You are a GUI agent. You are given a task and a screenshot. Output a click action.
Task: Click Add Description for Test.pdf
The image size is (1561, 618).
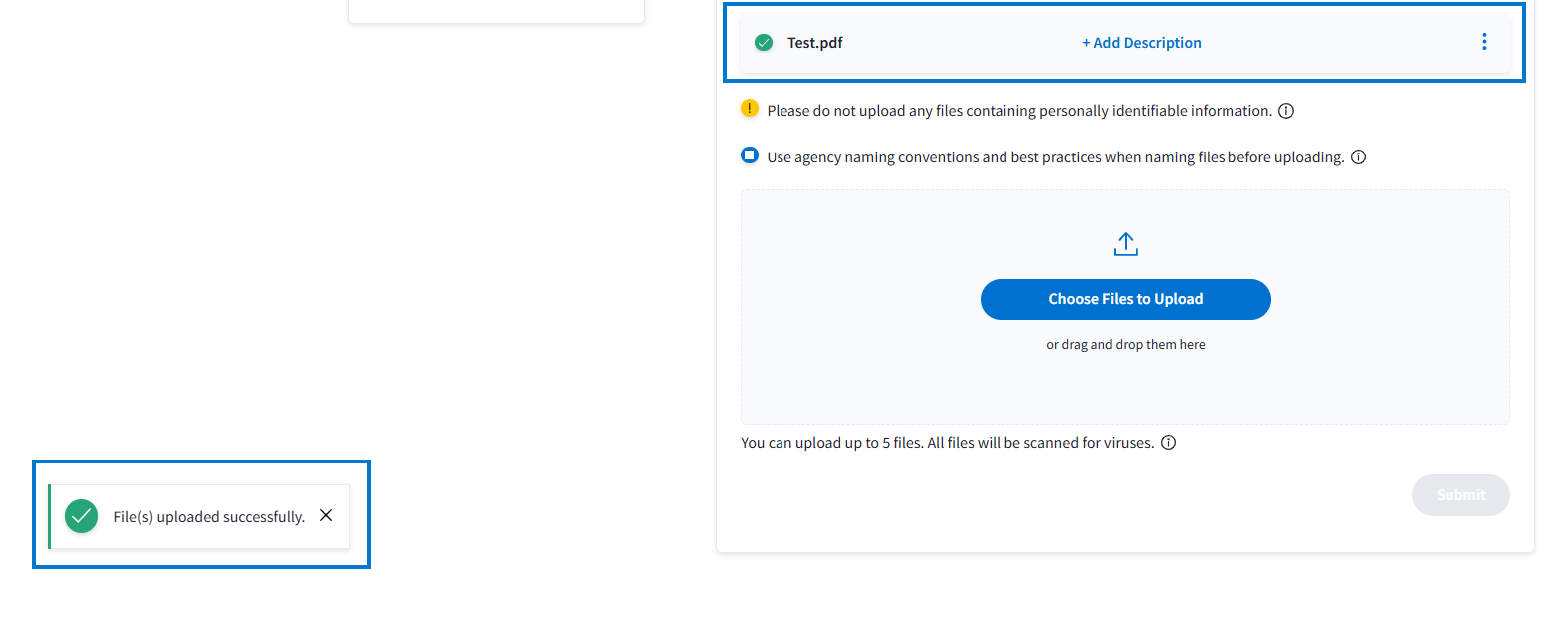(1142, 43)
